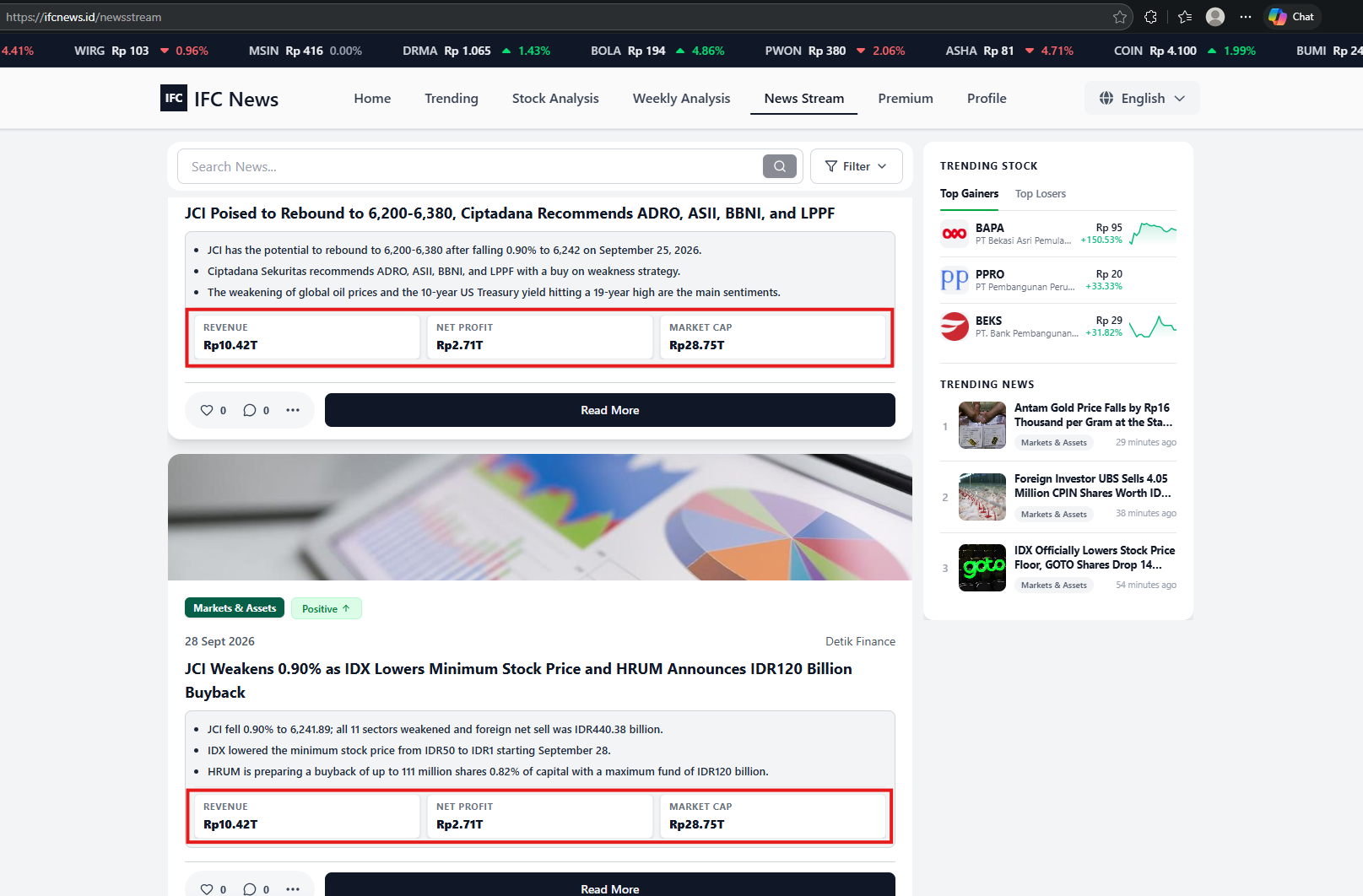Click the IFC News logo icon
This screenshot has width=1363, height=896.
(174, 98)
